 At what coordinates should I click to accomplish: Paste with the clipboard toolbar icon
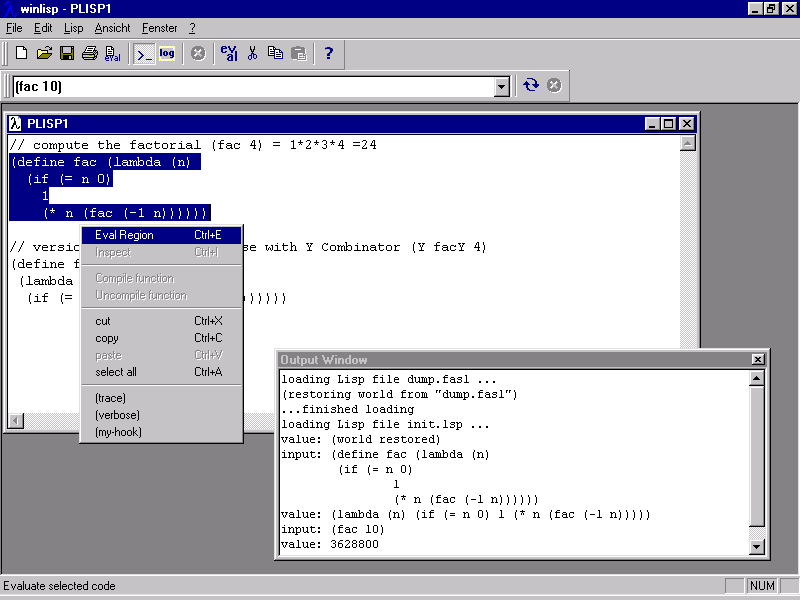298,53
